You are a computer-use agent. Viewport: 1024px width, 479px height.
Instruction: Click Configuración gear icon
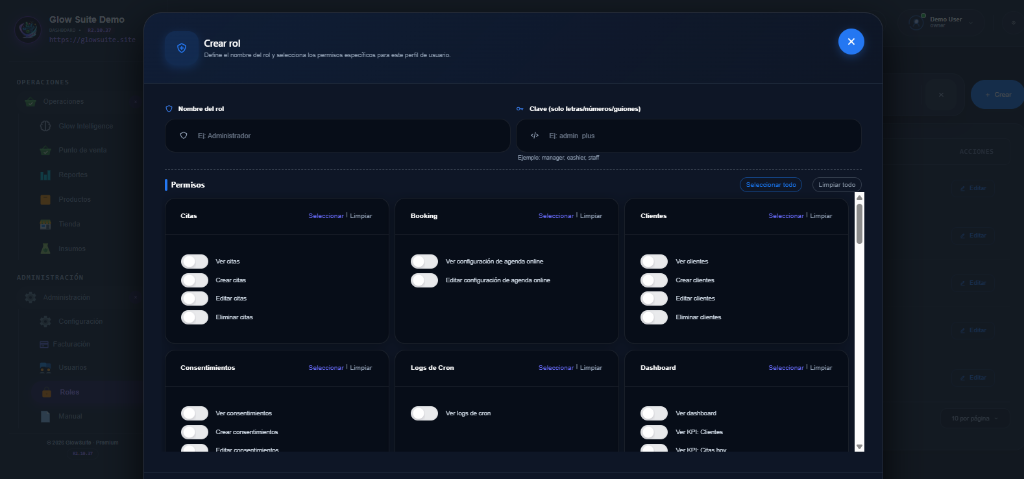(x=45, y=322)
